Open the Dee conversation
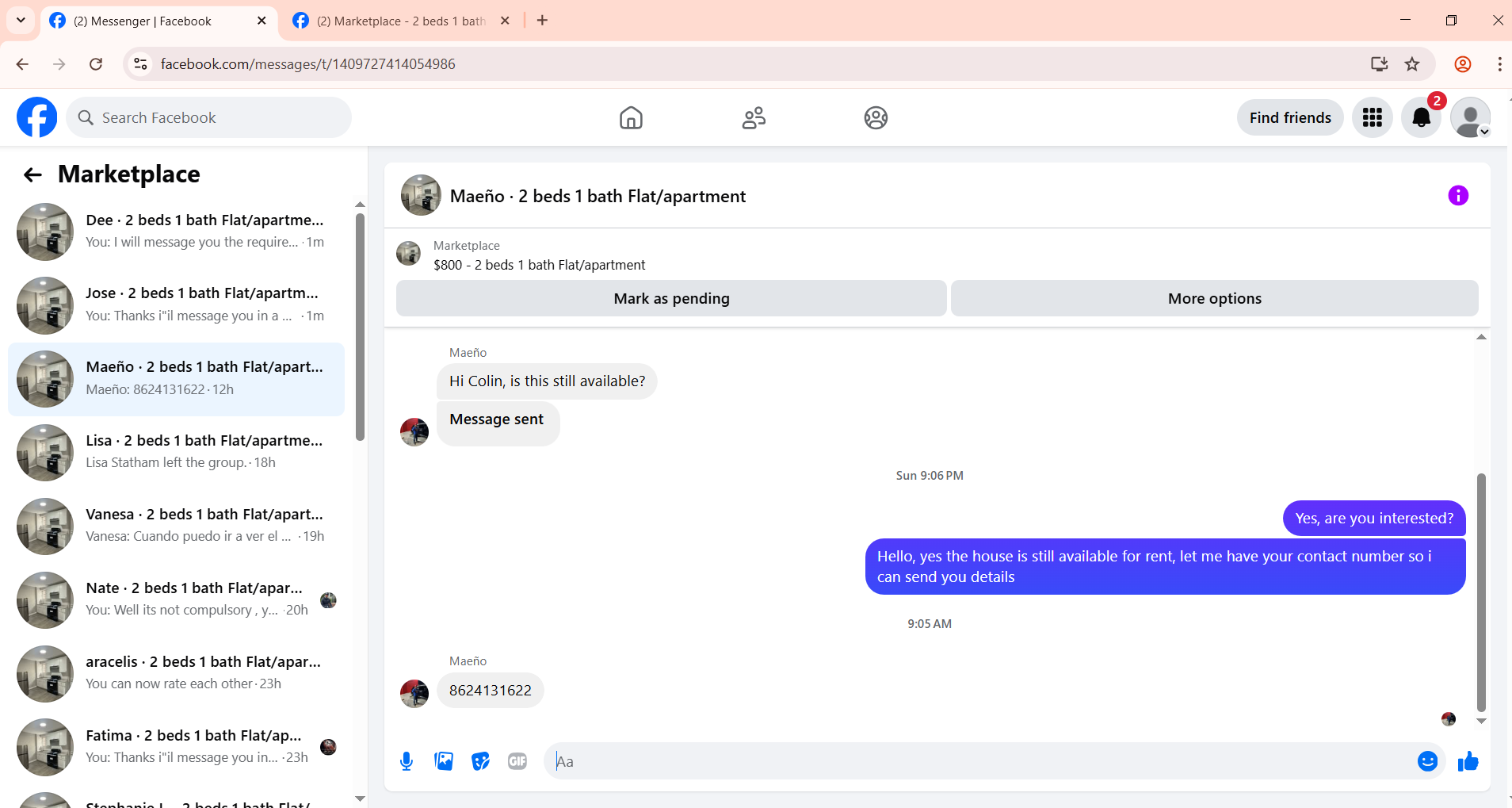 tap(176, 232)
